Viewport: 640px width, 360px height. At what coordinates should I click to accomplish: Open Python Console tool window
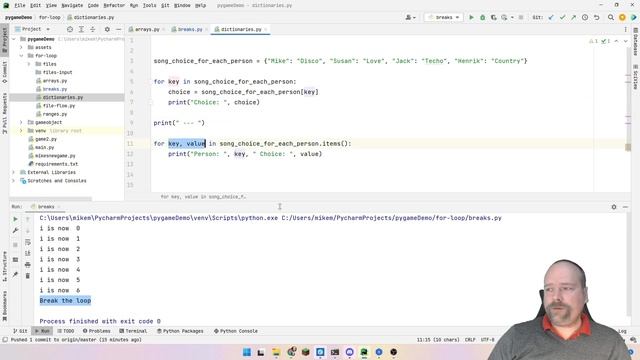click(236, 331)
